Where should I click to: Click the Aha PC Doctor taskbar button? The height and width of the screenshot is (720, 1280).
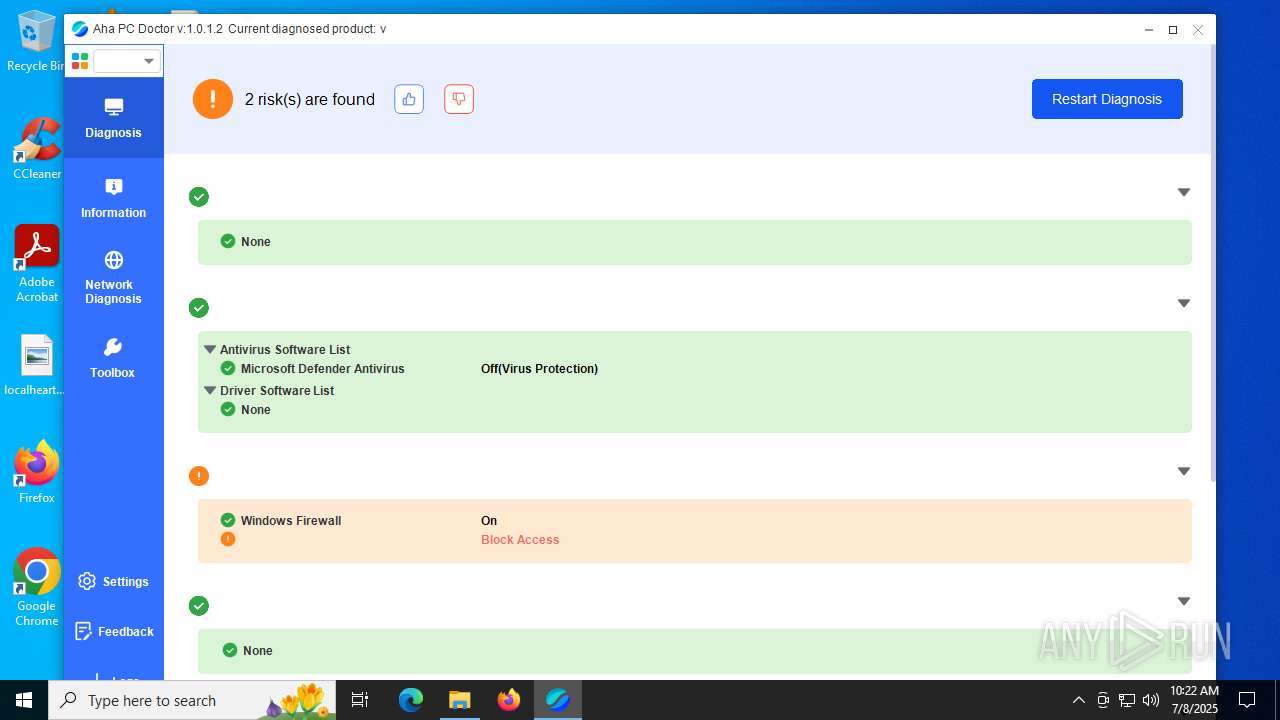pos(557,700)
